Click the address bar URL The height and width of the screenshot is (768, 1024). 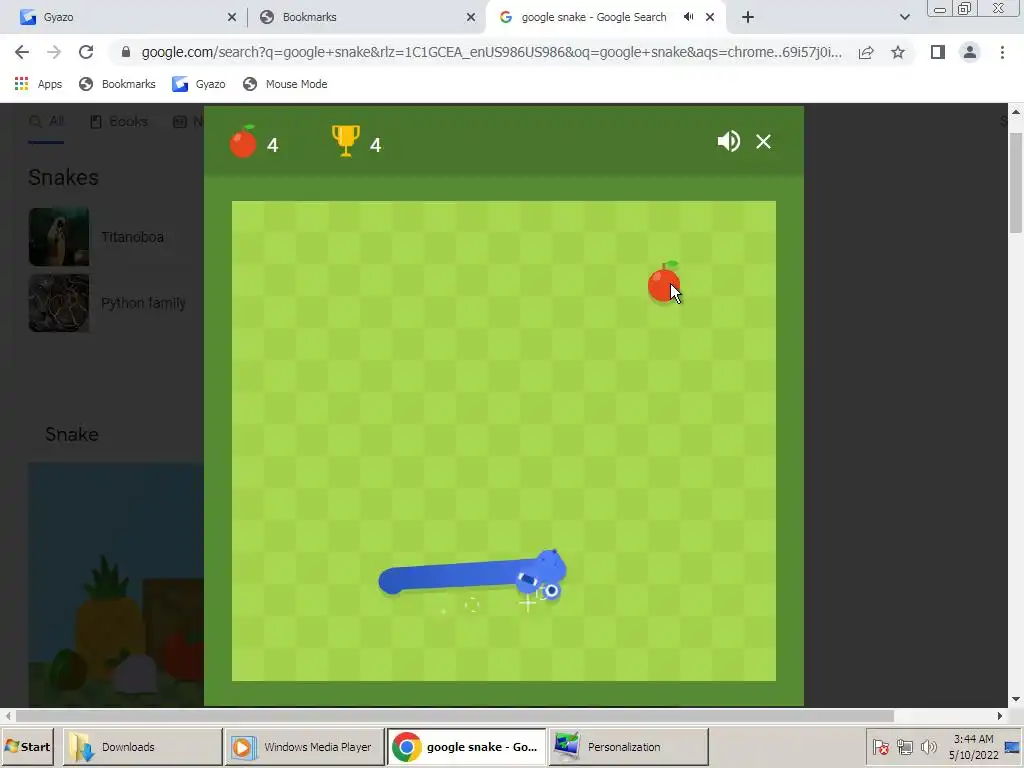point(491,52)
